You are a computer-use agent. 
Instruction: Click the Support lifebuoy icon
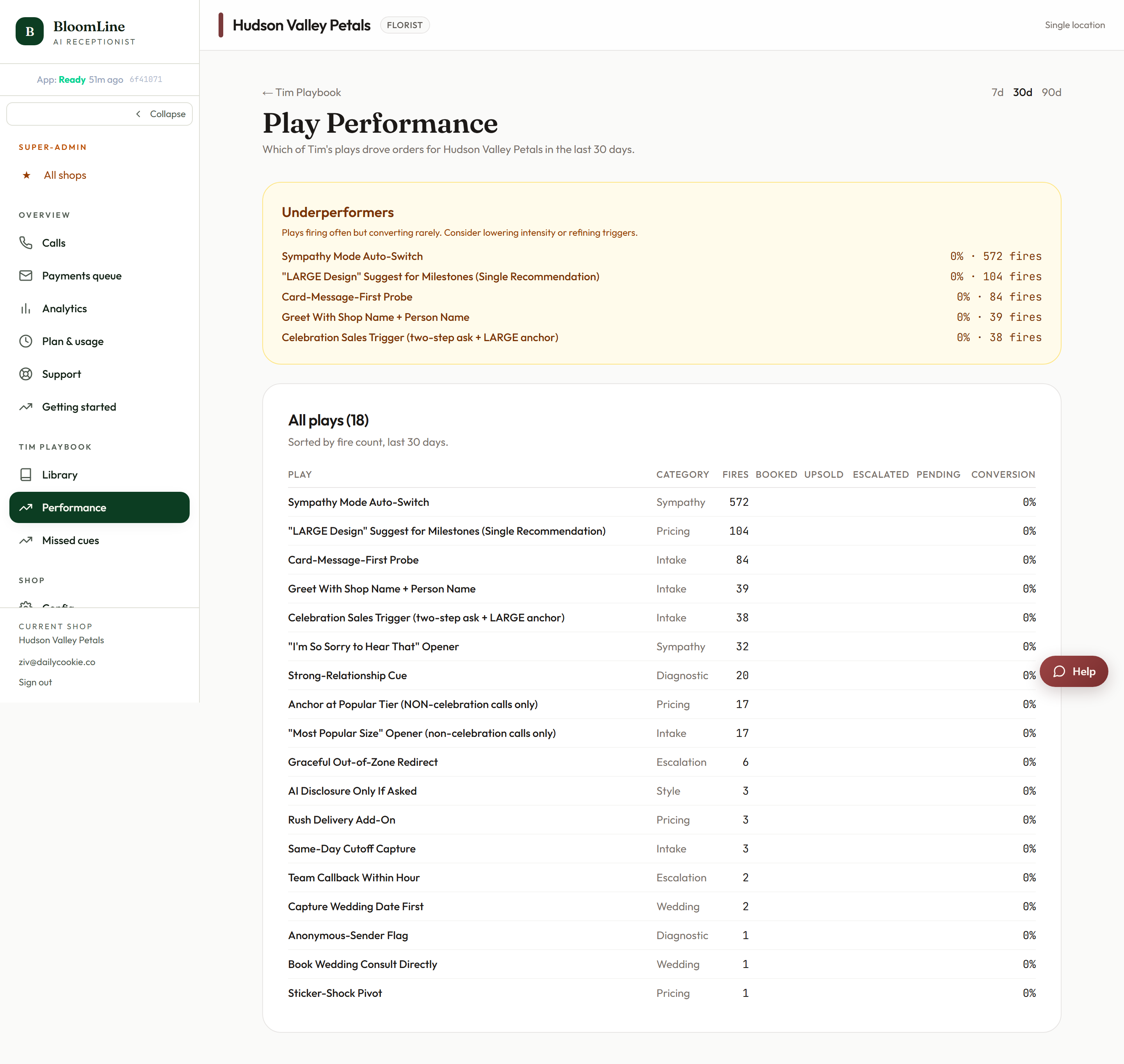(x=25, y=374)
